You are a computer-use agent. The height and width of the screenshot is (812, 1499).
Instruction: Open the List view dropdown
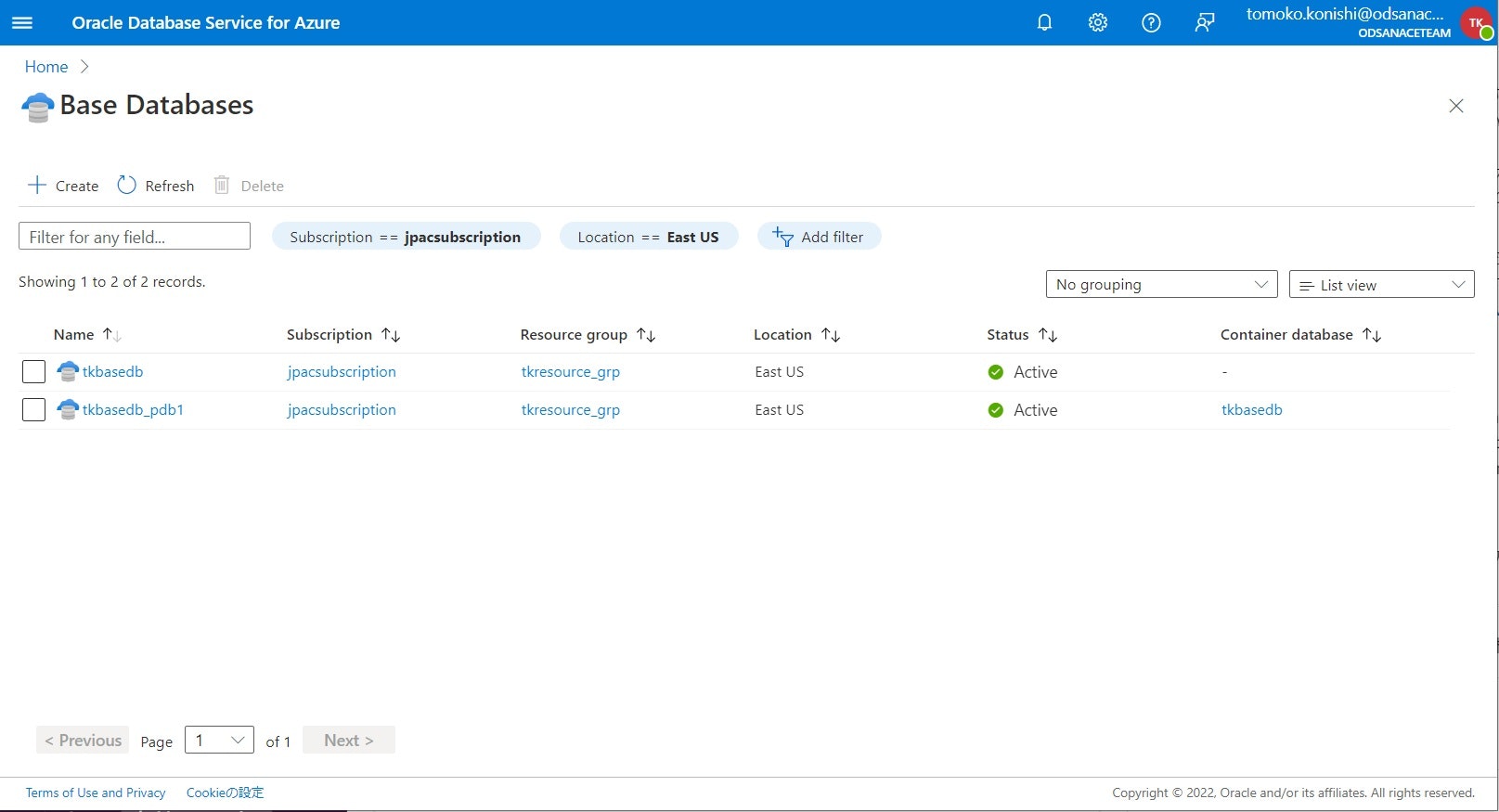click(1381, 284)
